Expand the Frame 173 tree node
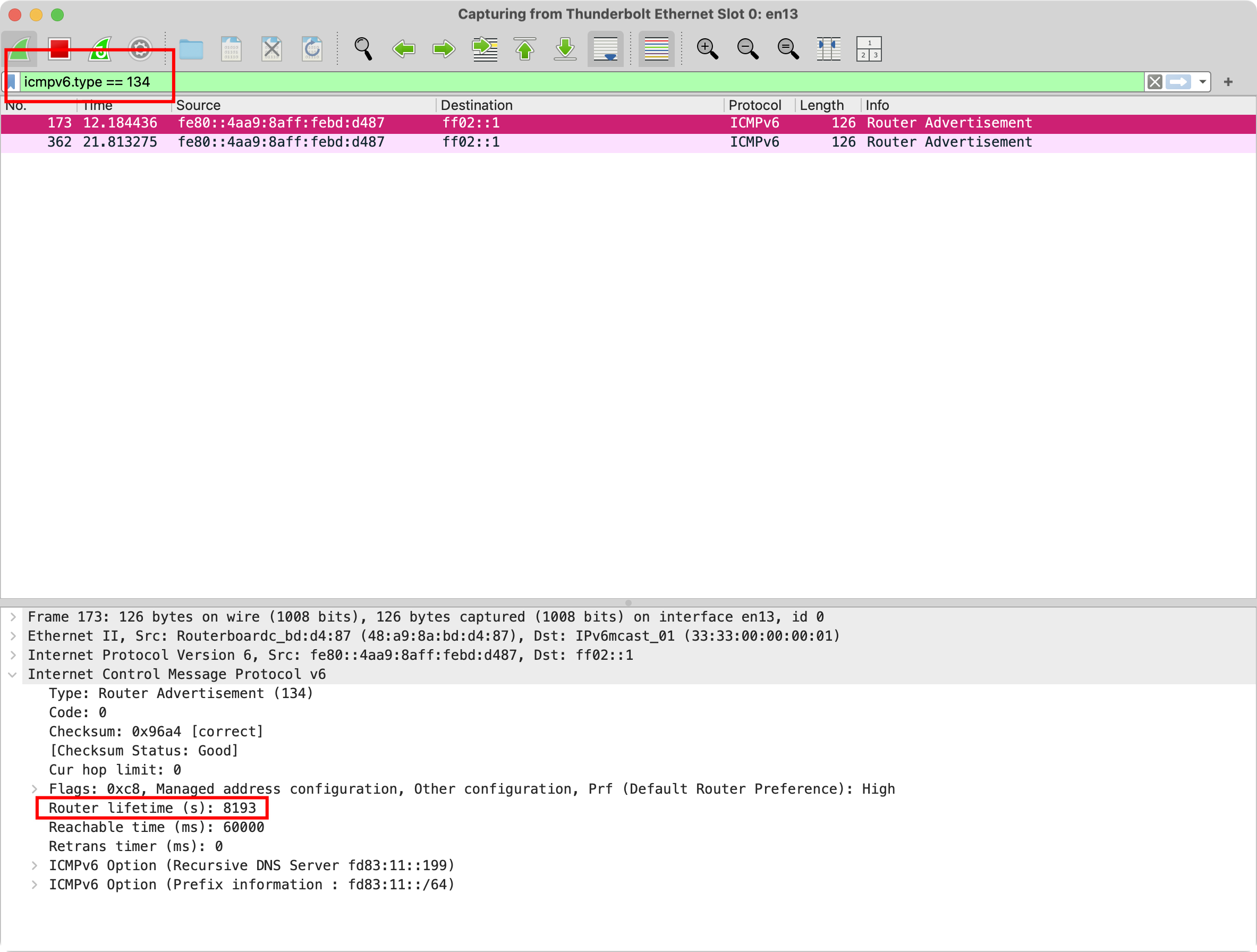This screenshot has width=1257, height=952. point(13,617)
